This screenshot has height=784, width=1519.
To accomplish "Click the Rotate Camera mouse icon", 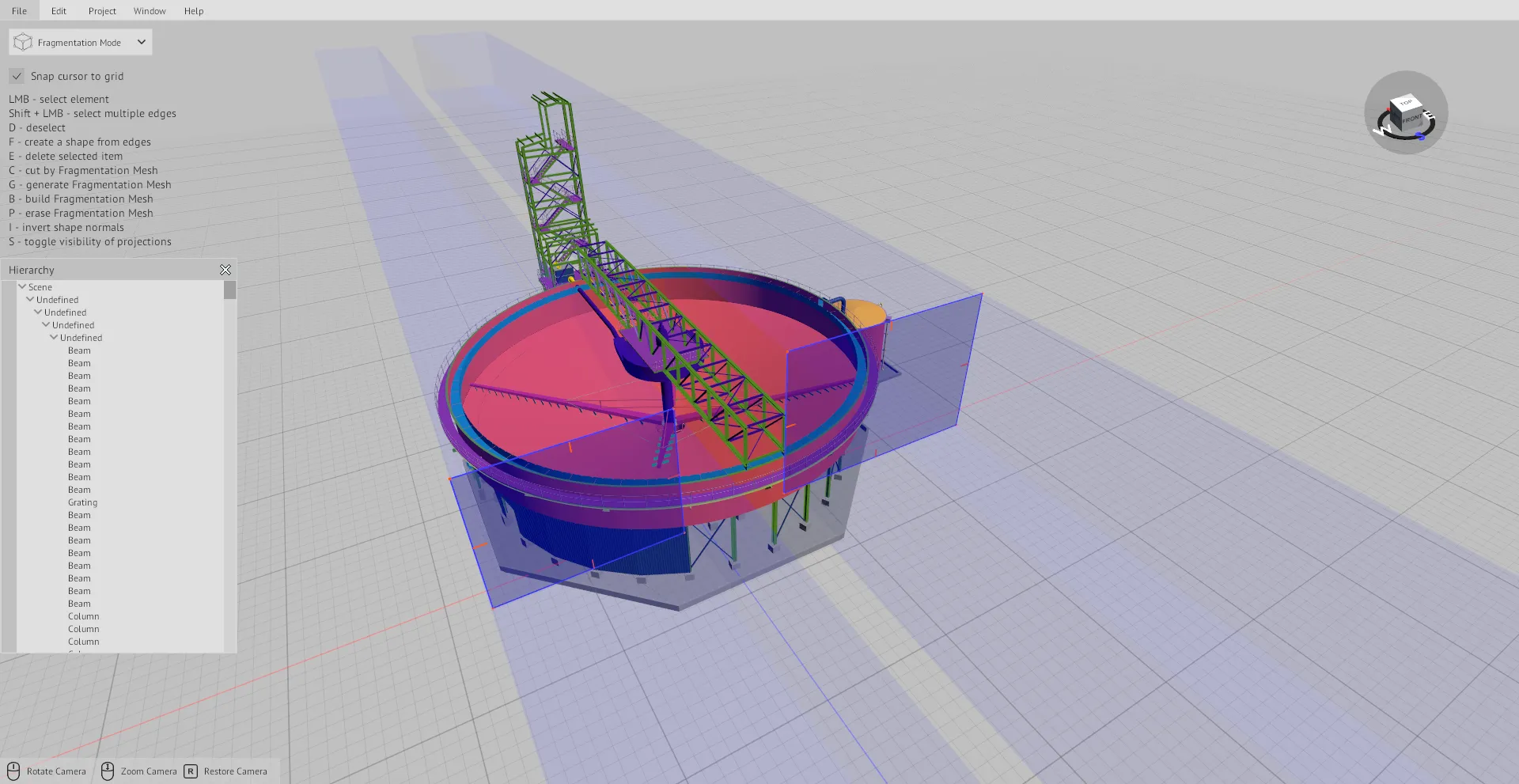I will click(x=13, y=771).
